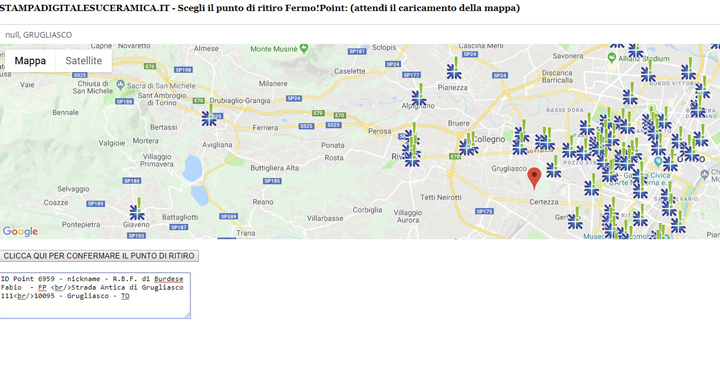Click the Monte Musinè park icon

point(304,48)
